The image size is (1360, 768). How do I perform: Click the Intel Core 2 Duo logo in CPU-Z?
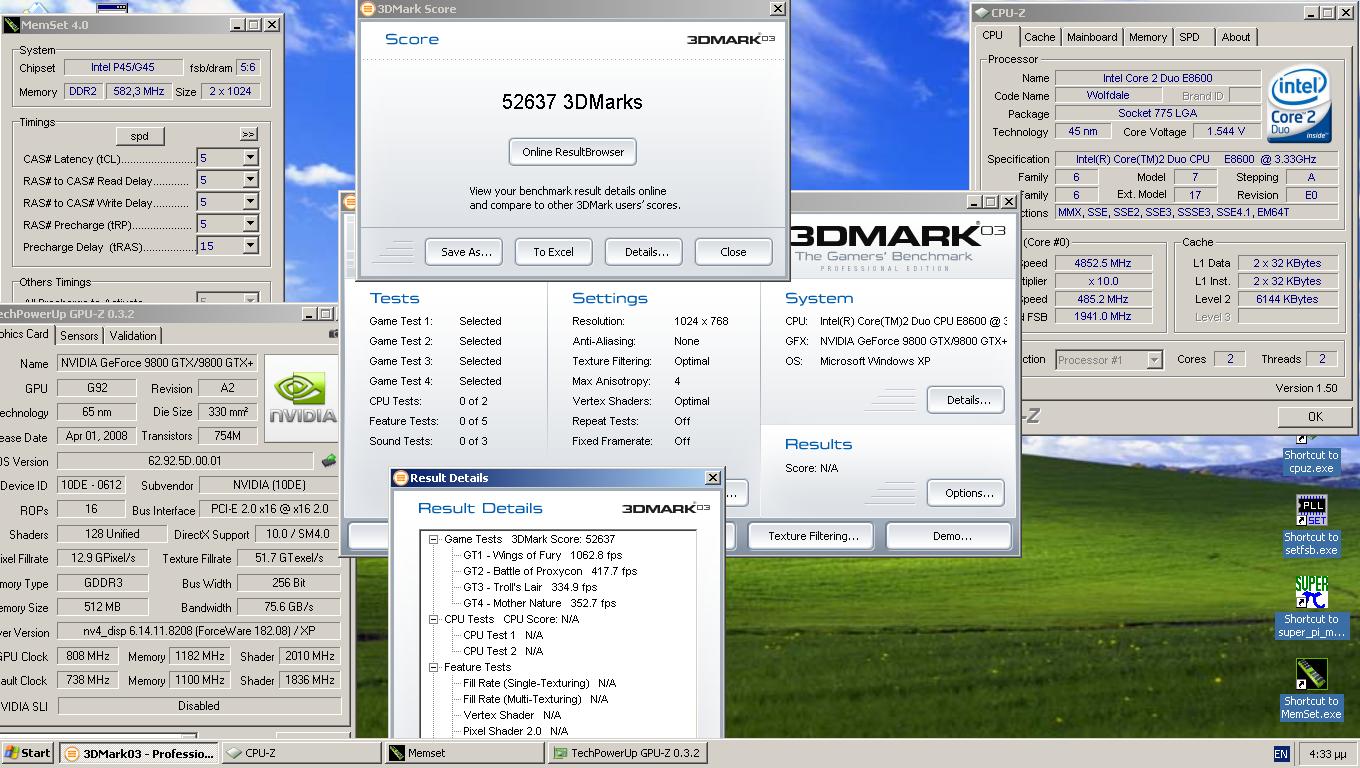[1299, 106]
